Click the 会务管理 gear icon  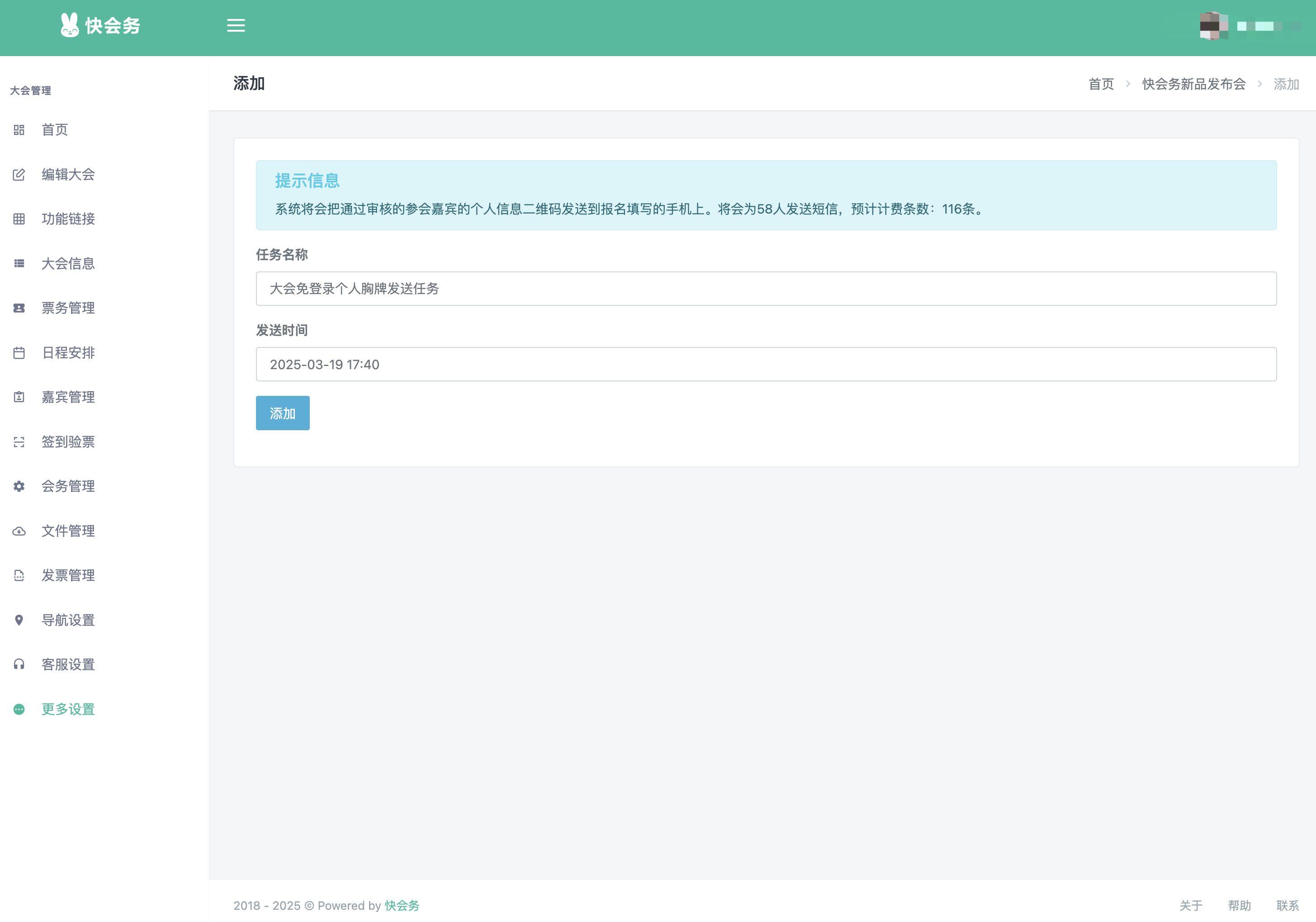[19, 486]
